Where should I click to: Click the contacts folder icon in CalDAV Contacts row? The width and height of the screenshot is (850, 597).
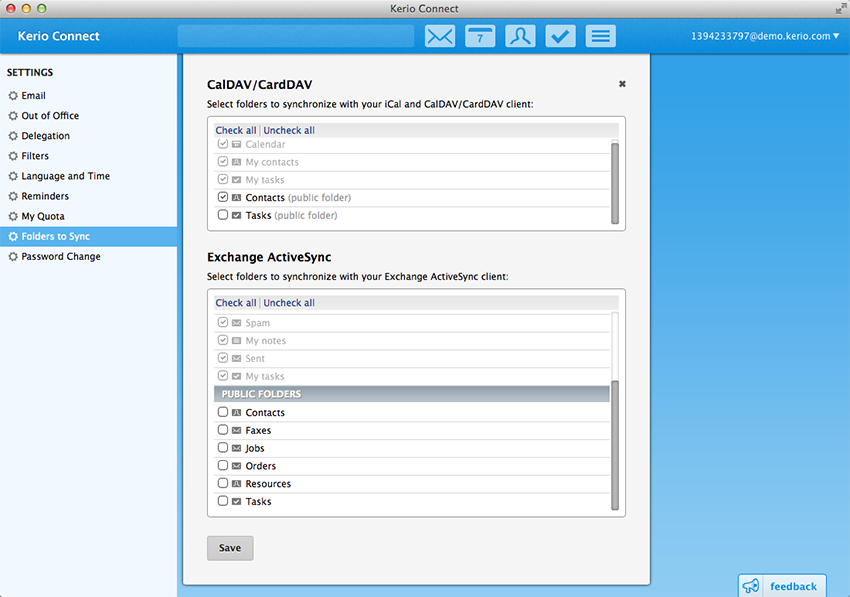(x=236, y=197)
